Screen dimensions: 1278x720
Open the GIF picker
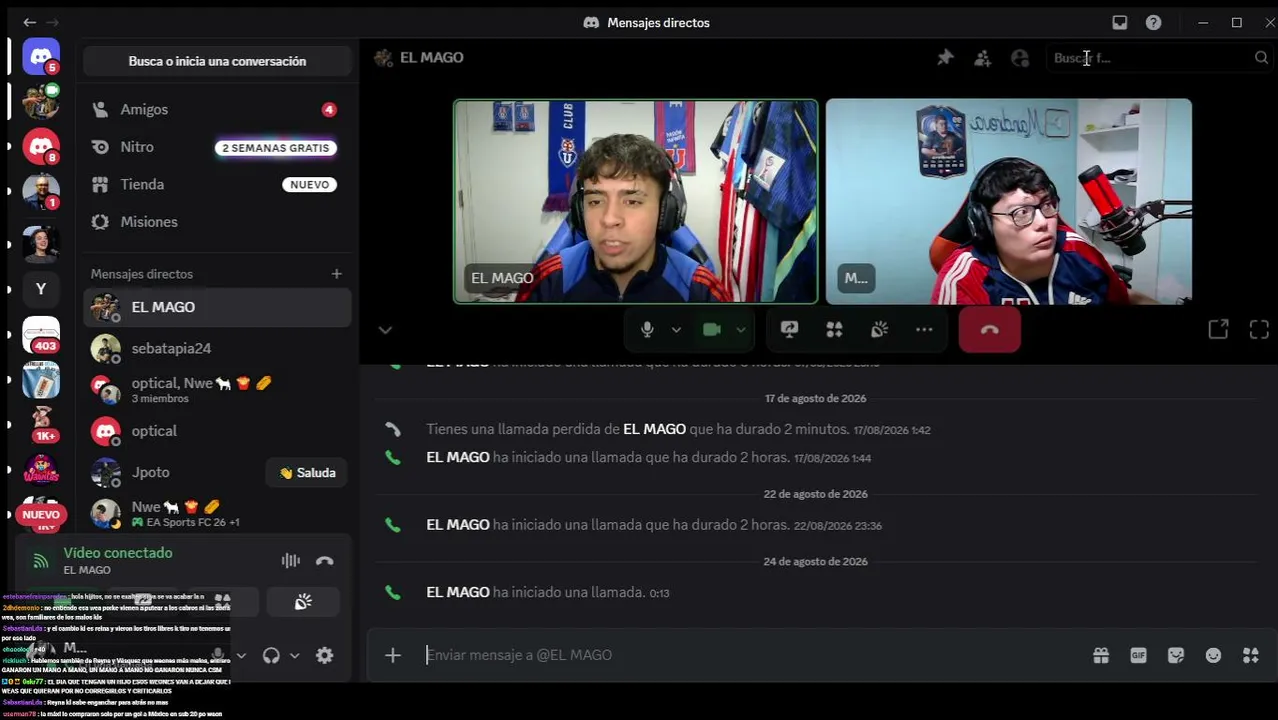[x=1138, y=655]
